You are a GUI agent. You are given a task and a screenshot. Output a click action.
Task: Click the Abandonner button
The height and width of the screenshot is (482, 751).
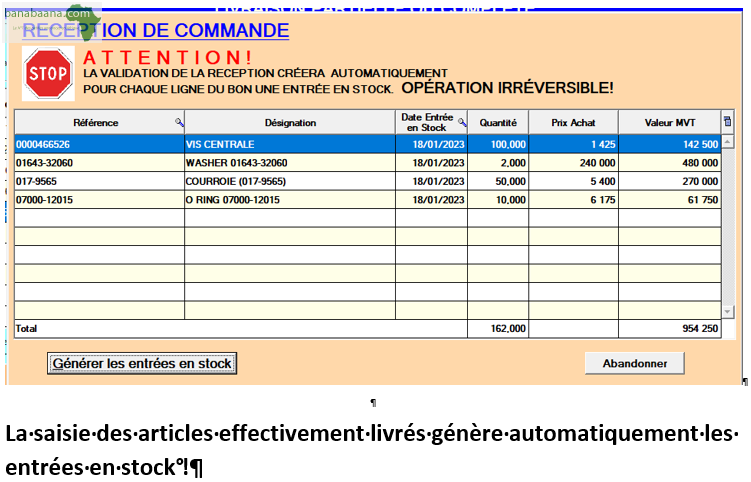(635, 364)
